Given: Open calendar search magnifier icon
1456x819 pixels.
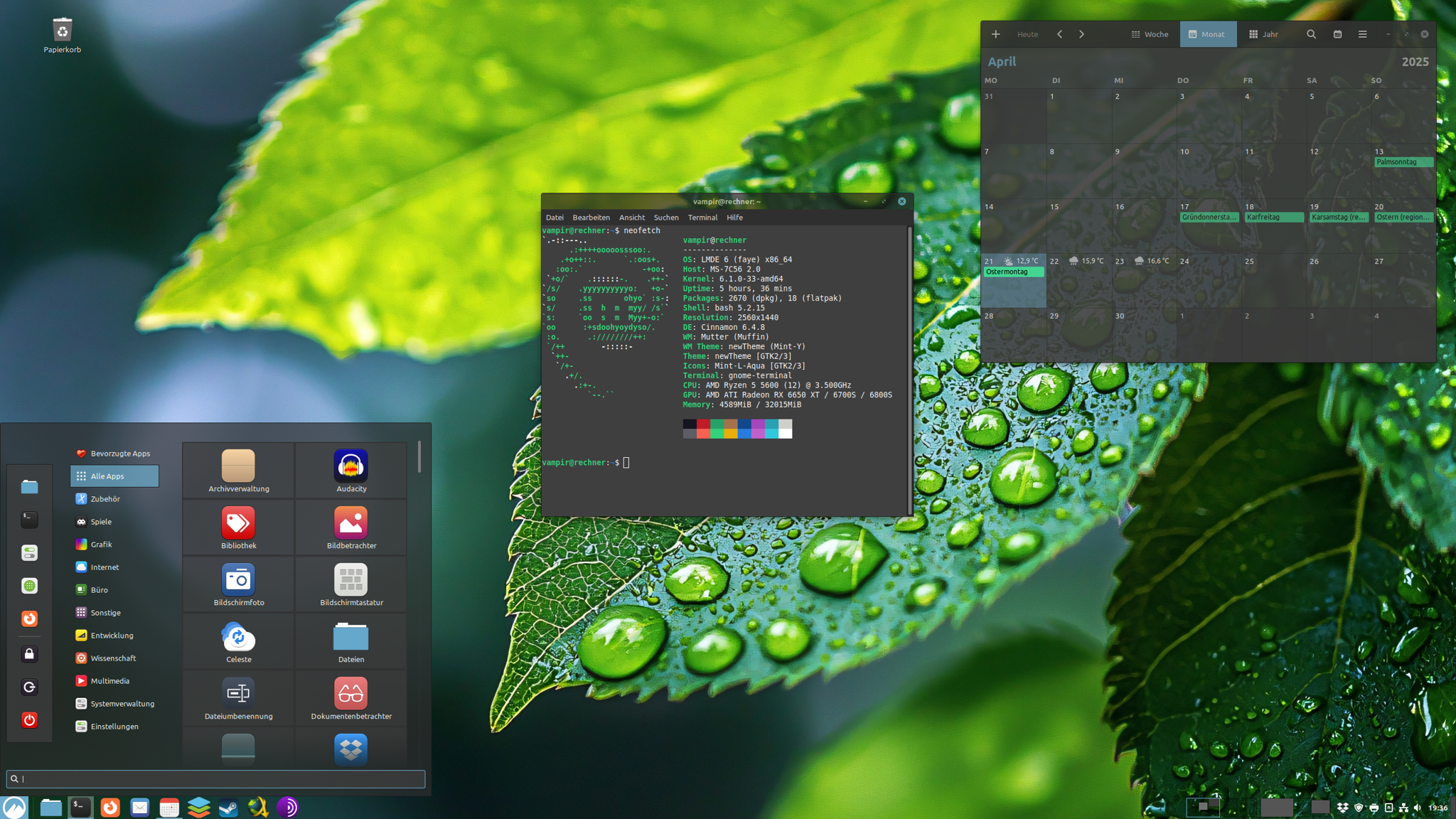Looking at the screenshot, I should click(1311, 34).
